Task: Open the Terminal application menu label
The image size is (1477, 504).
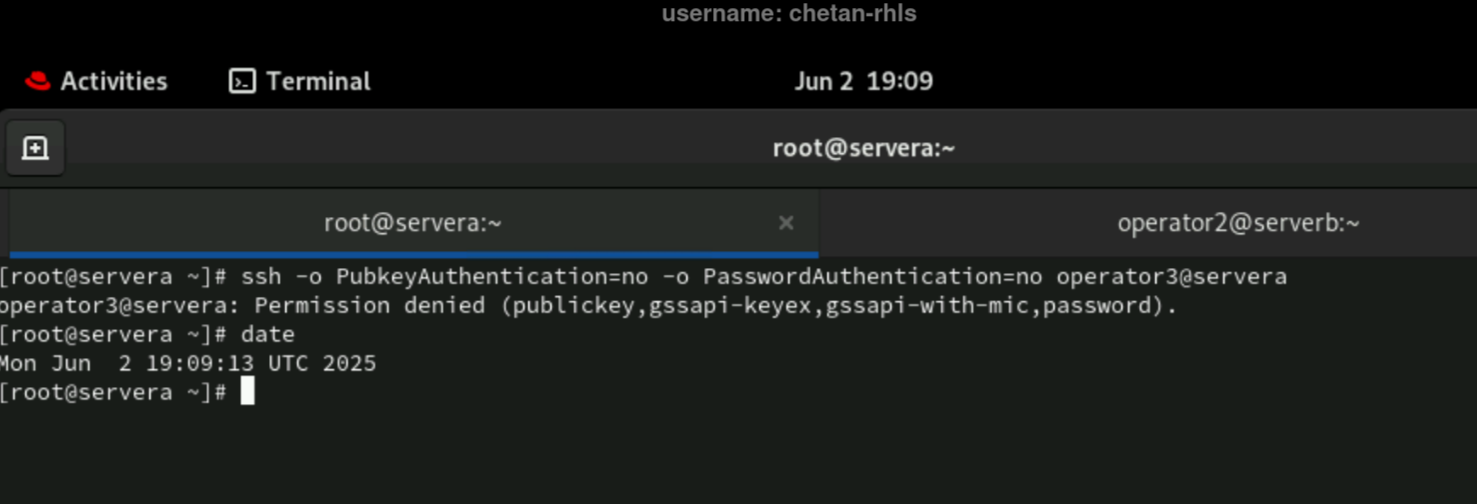Action: (x=318, y=81)
